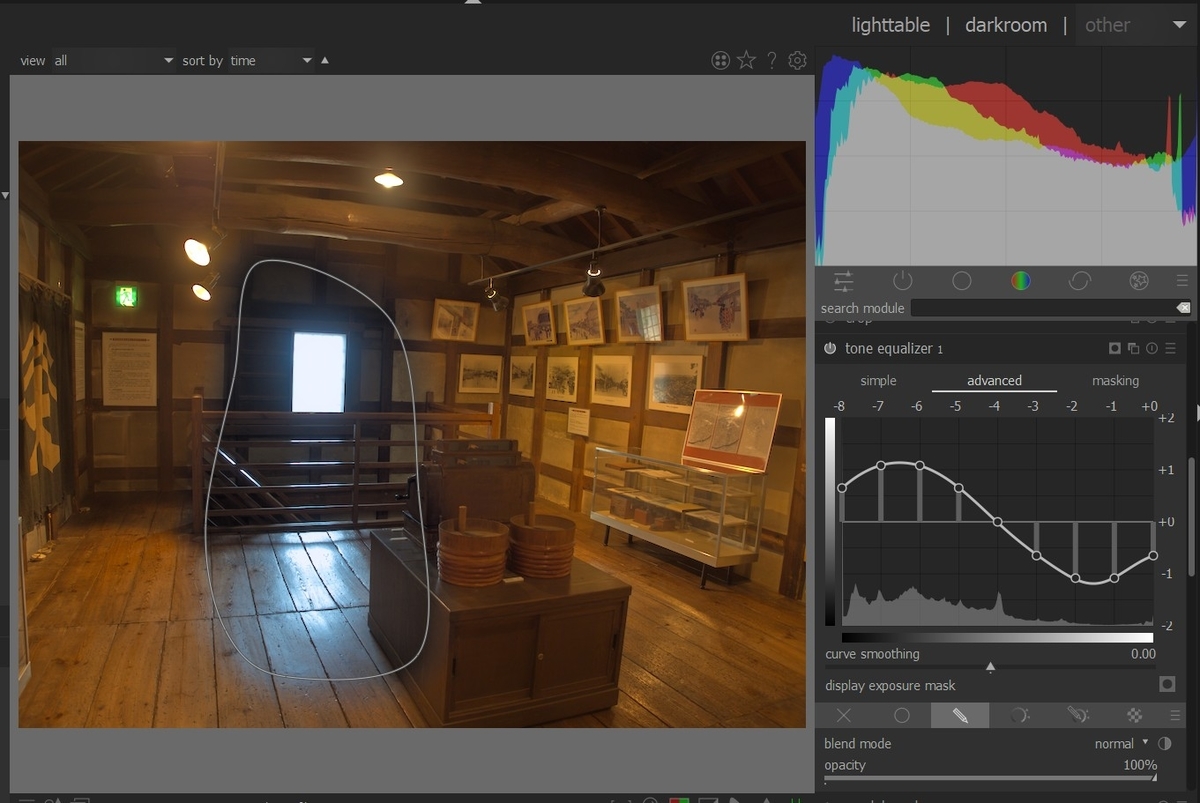Viewport: 1200px width, 803px height.
Task: Open the simple tab of tone equalizer
Action: pyautogui.click(x=878, y=381)
